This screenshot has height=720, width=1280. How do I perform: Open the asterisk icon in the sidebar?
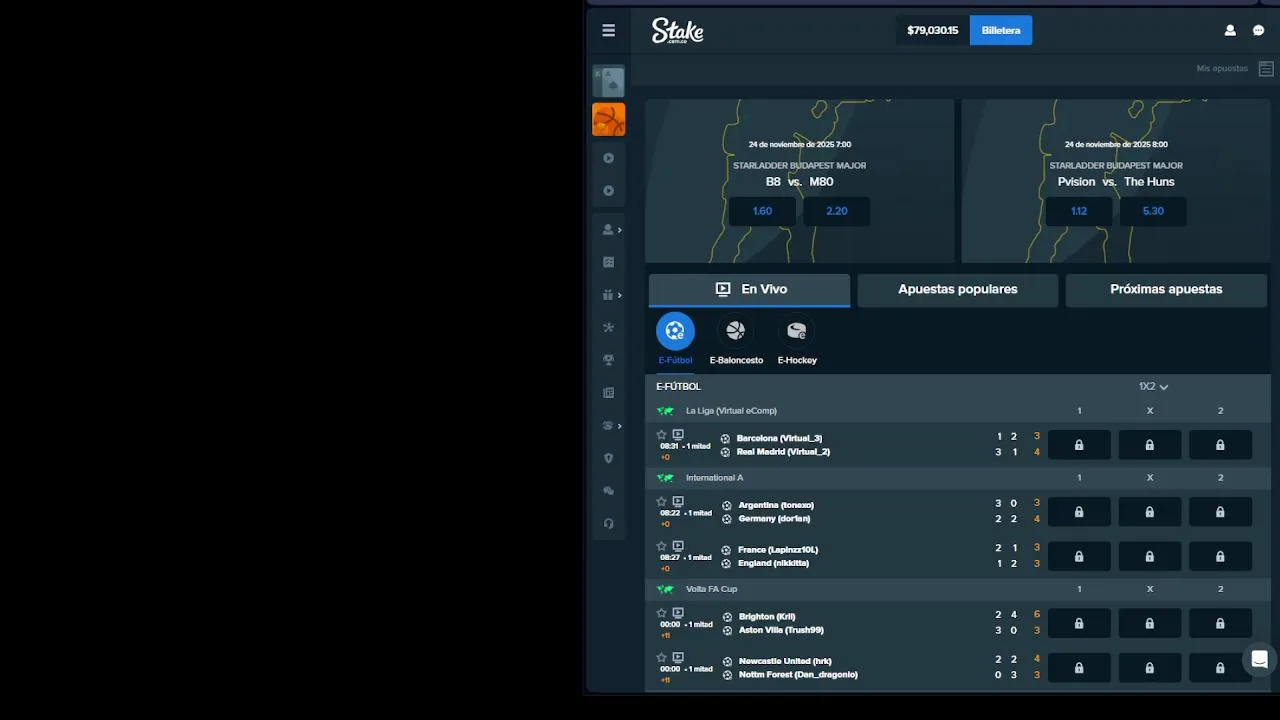[608, 327]
